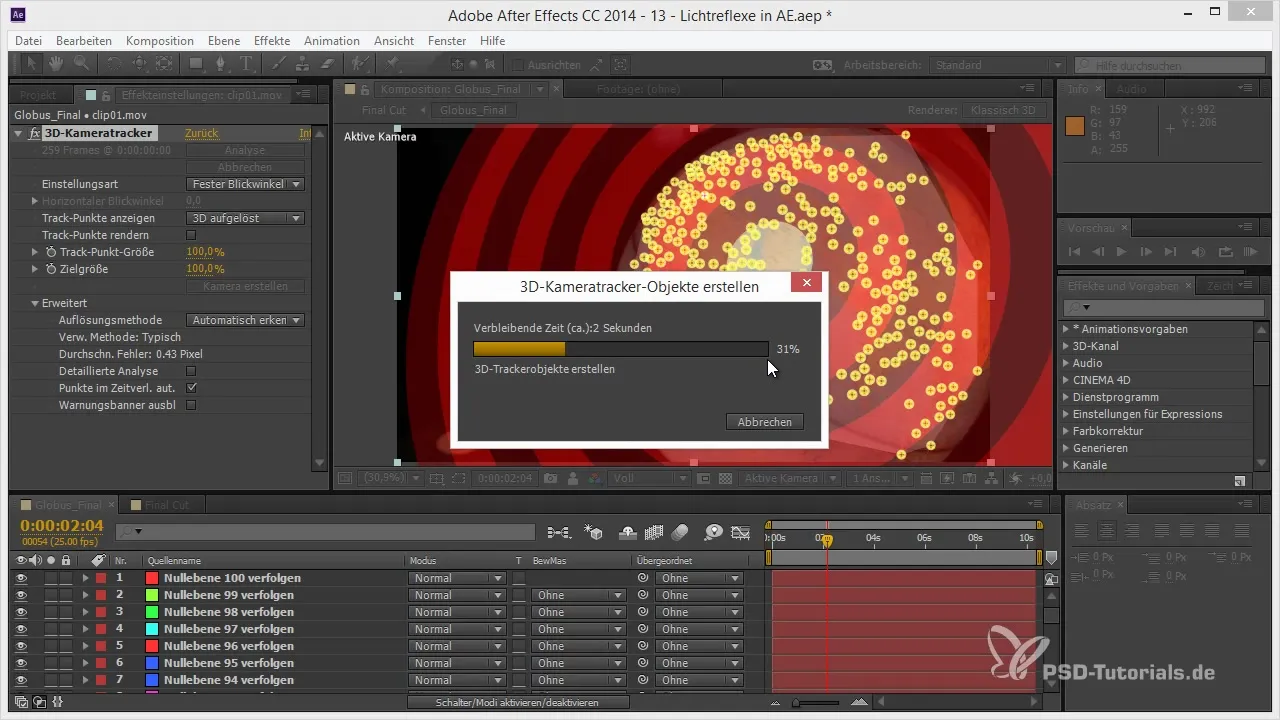Open the Effekte menu

[x=272, y=41]
